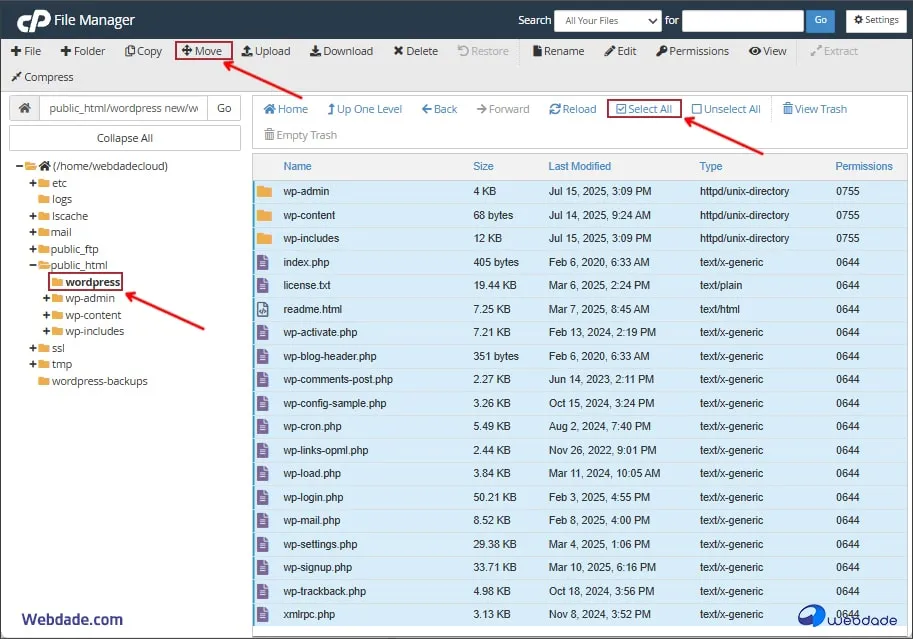Viewport: 913px width, 639px height.
Task: Collapse the public_html tree node
Action: click(33, 265)
